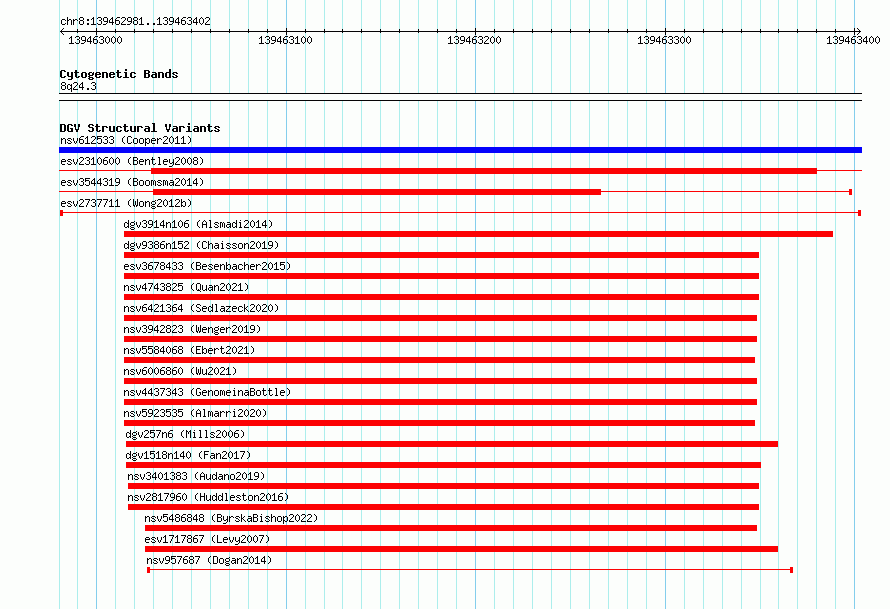The height and width of the screenshot is (609, 890).
Task: Open the dgv257n6 (Mills2006) variant
Action: pyautogui.click(x=185, y=434)
